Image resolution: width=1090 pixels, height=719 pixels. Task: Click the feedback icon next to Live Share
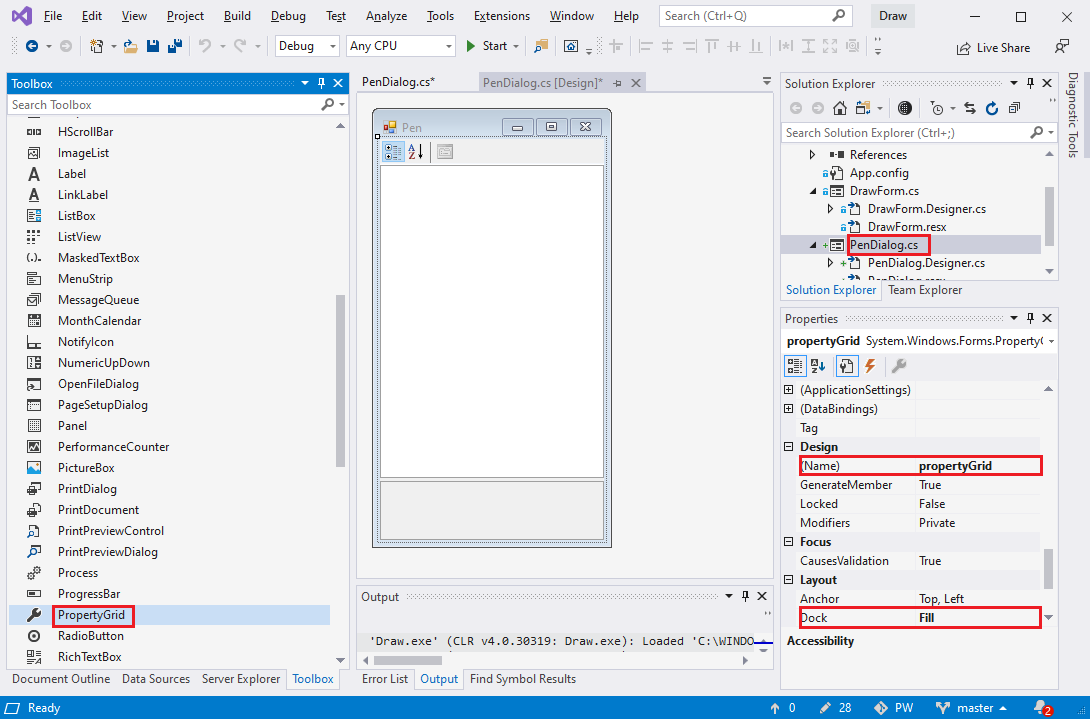(1061, 47)
